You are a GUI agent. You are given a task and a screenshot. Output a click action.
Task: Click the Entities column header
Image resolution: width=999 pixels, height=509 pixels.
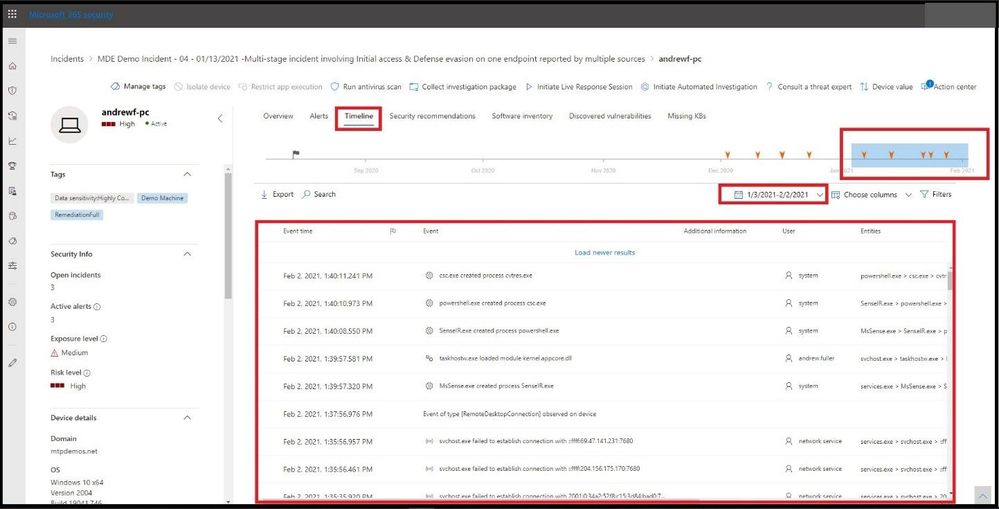[870, 231]
